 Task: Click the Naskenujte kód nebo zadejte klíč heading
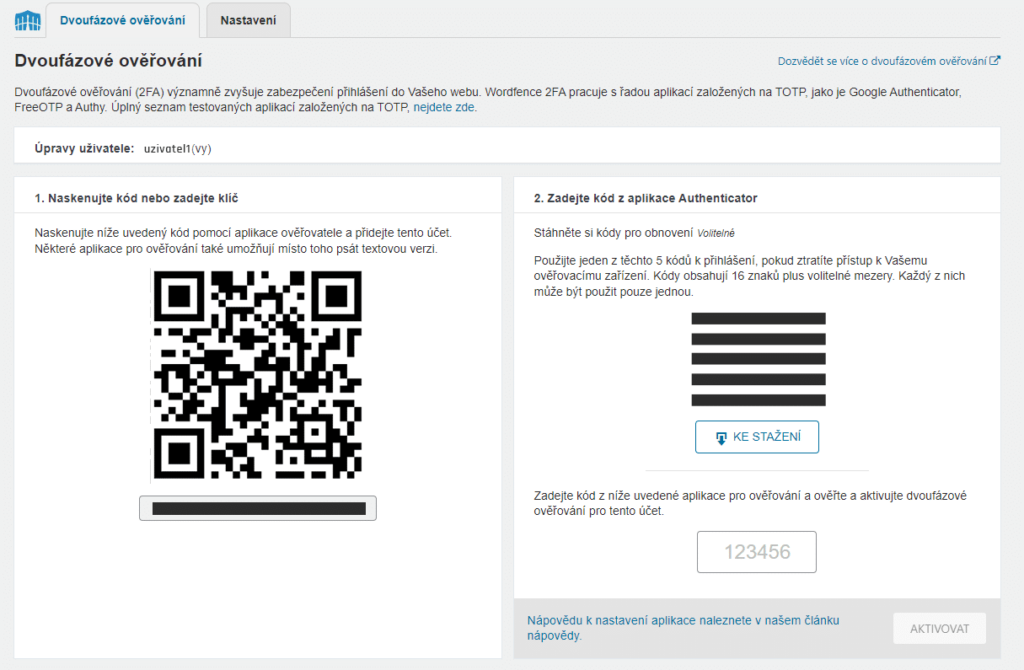pos(136,198)
